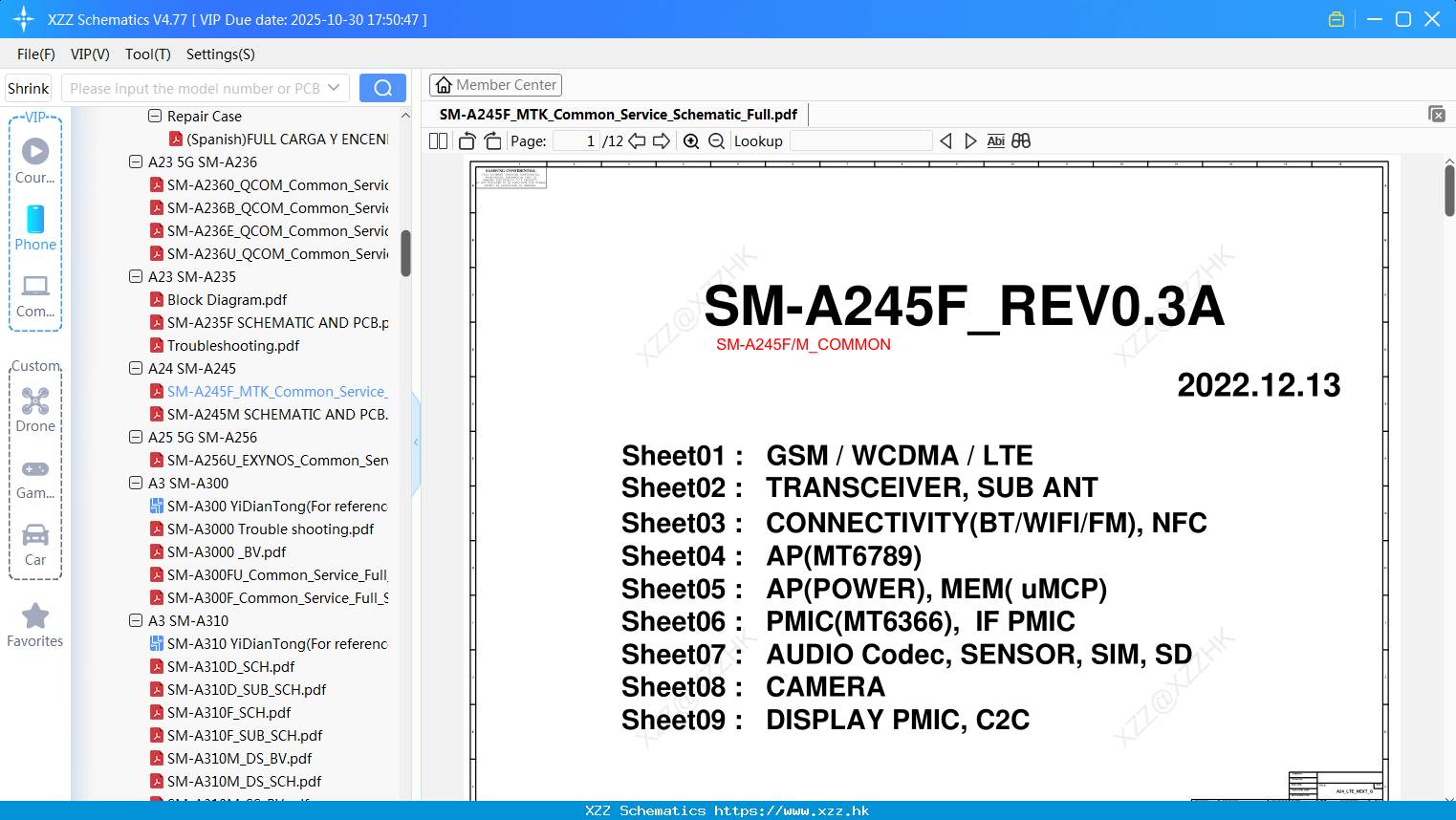Collapse the A24 SM-A245 node
Viewport: 1456px width, 820px height.
136,368
